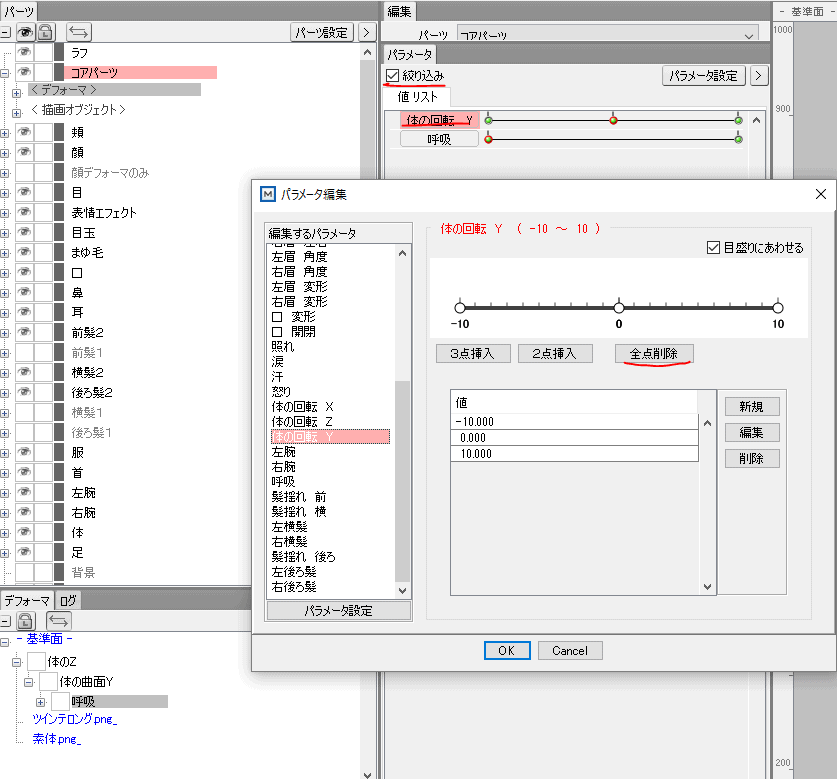Click the swap arrows icon in Deformer panel
Image resolution: width=837 pixels, height=779 pixels.
pos(59,621)
